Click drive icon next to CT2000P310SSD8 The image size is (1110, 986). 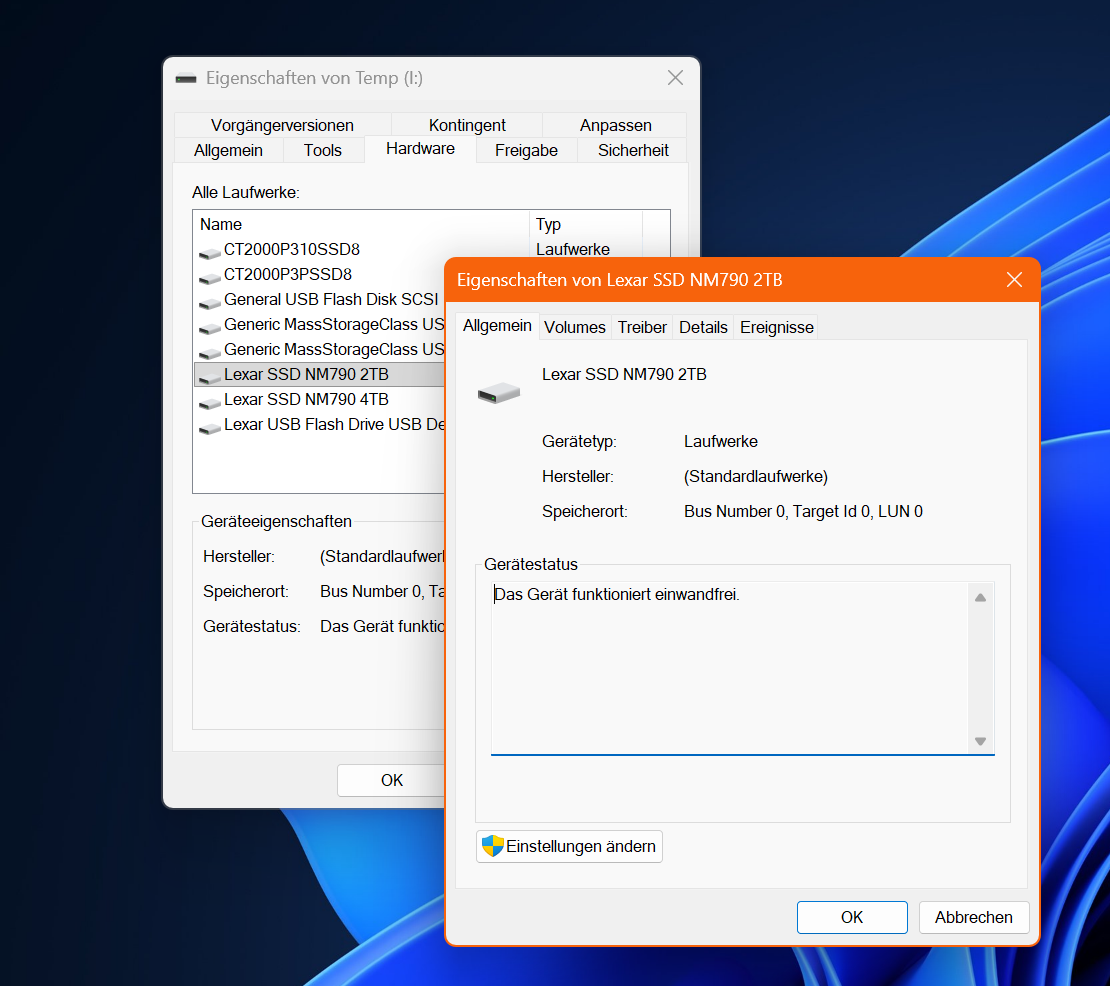pyautogui.click(x=210, y=252)
